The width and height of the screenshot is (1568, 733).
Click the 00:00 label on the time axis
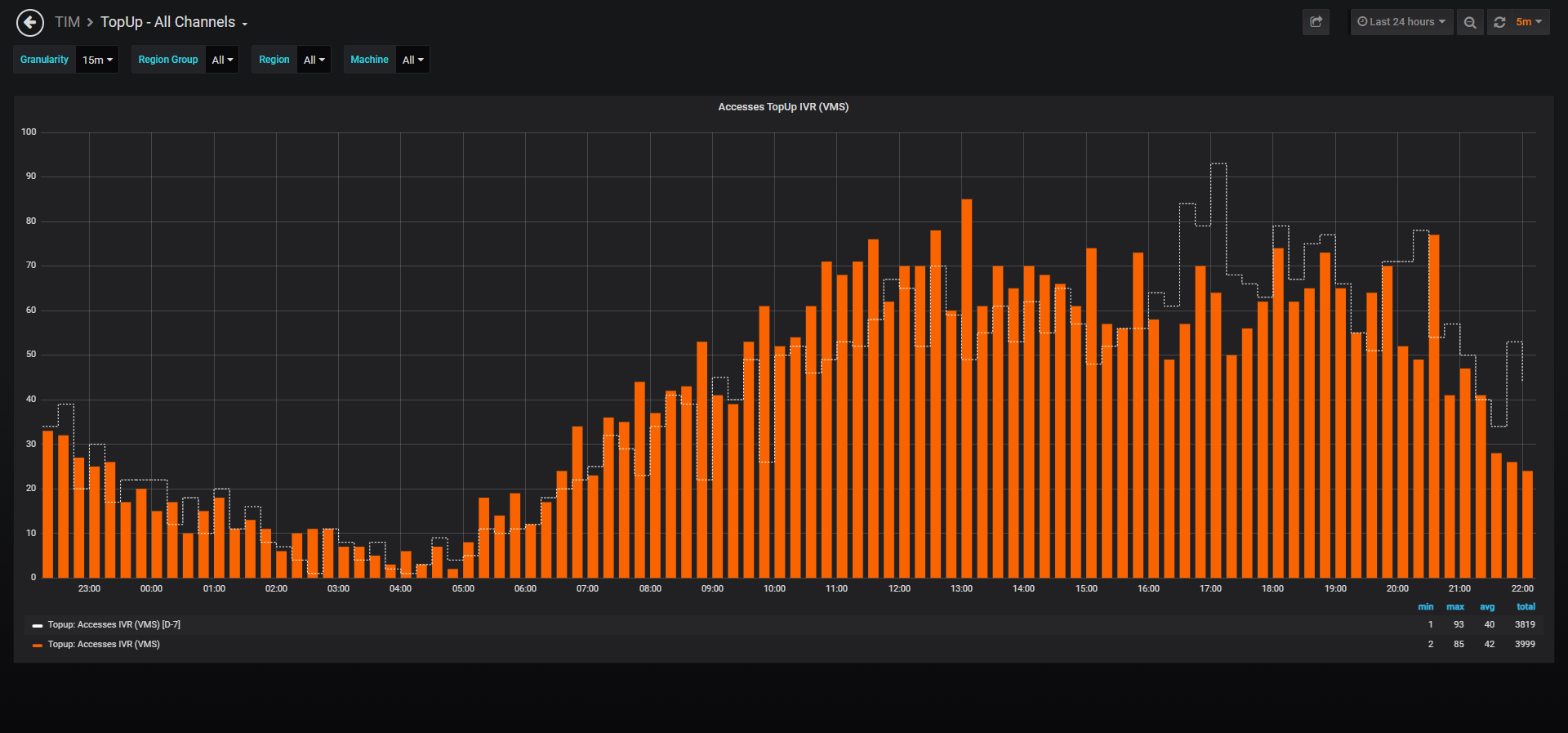[151, 589]
